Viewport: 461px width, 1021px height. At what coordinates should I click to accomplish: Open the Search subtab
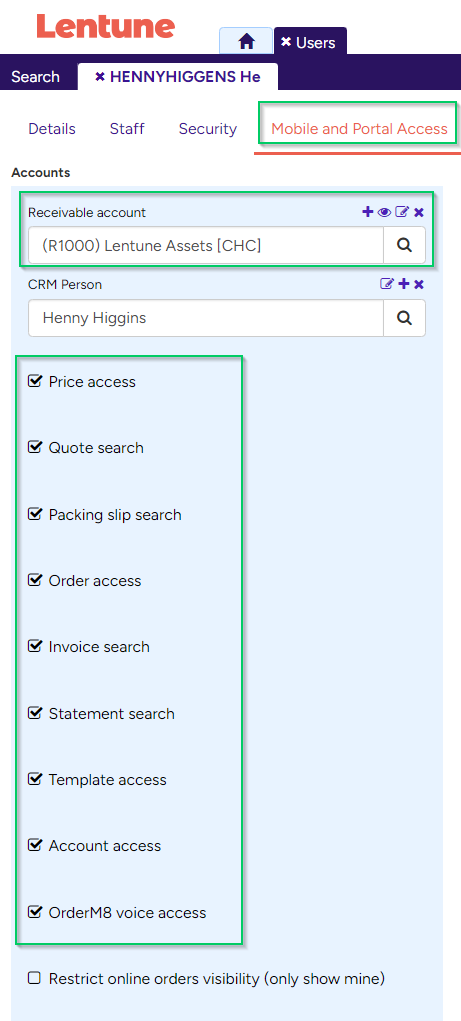point(35,77)
